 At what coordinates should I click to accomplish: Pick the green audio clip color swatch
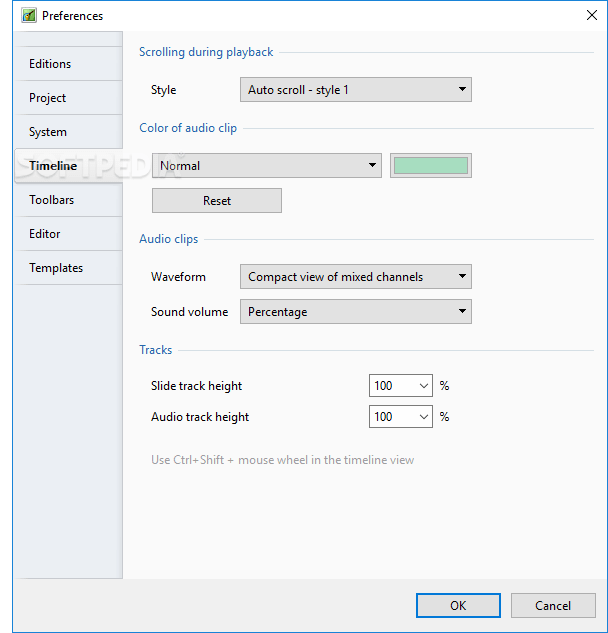coord(431,166)
